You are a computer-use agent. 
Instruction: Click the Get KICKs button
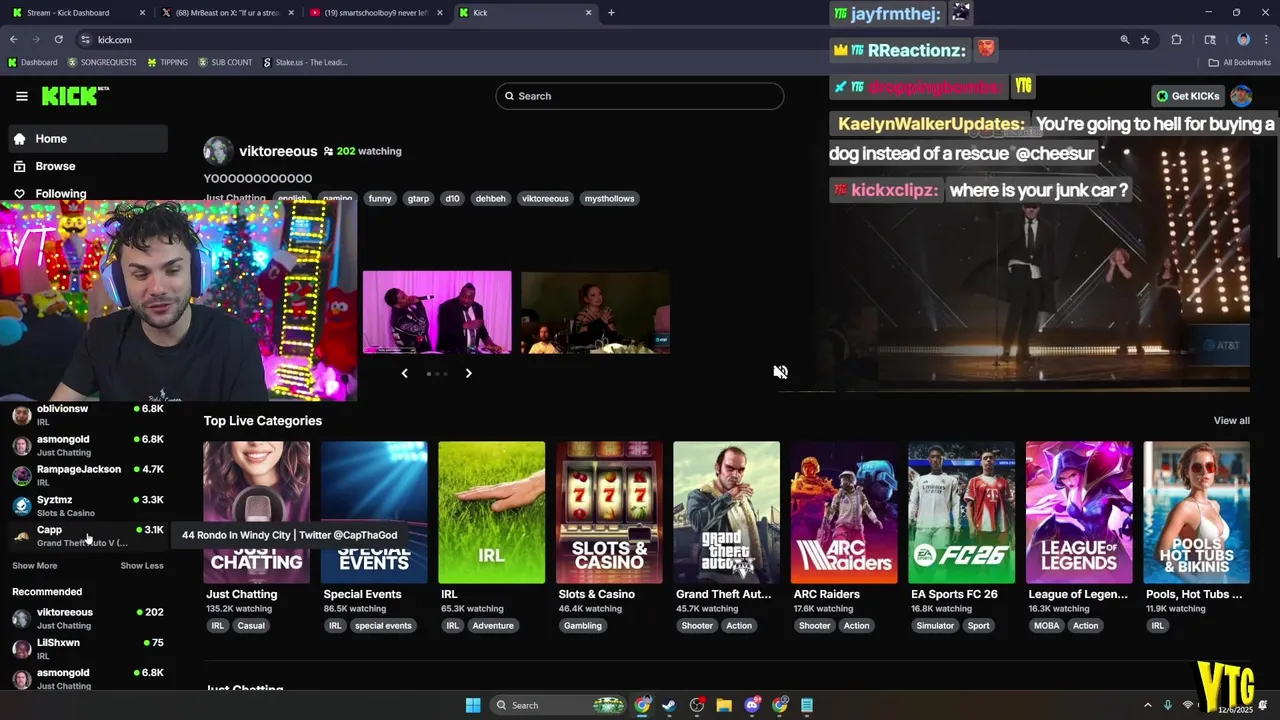(1188, 96)
